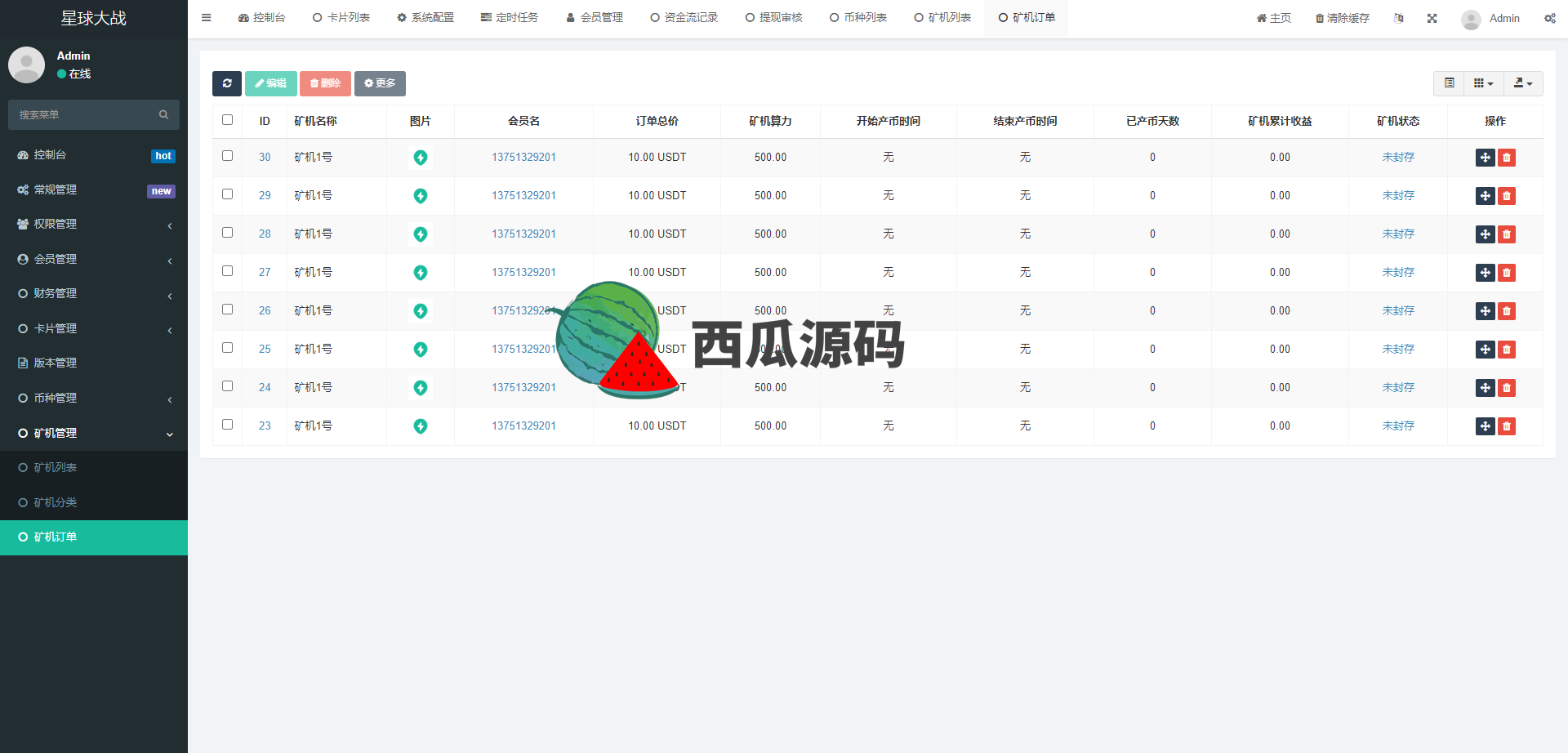Screen dimensions: 1568x753
Task: Collapse 矿机管理 sidebar menu
Action: pyautogui.click(x=94, y=434)
